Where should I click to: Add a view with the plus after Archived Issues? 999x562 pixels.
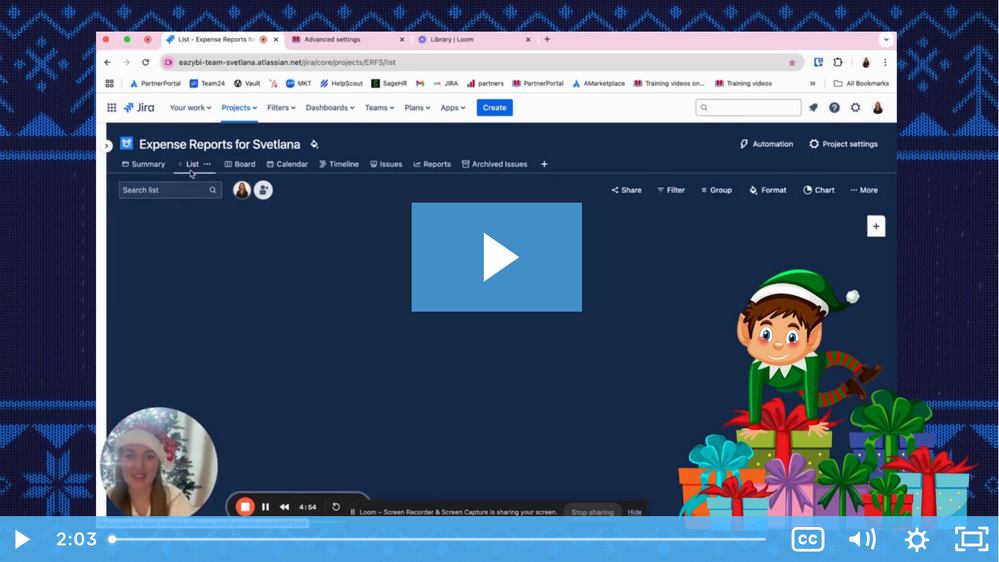pos(544,164)
